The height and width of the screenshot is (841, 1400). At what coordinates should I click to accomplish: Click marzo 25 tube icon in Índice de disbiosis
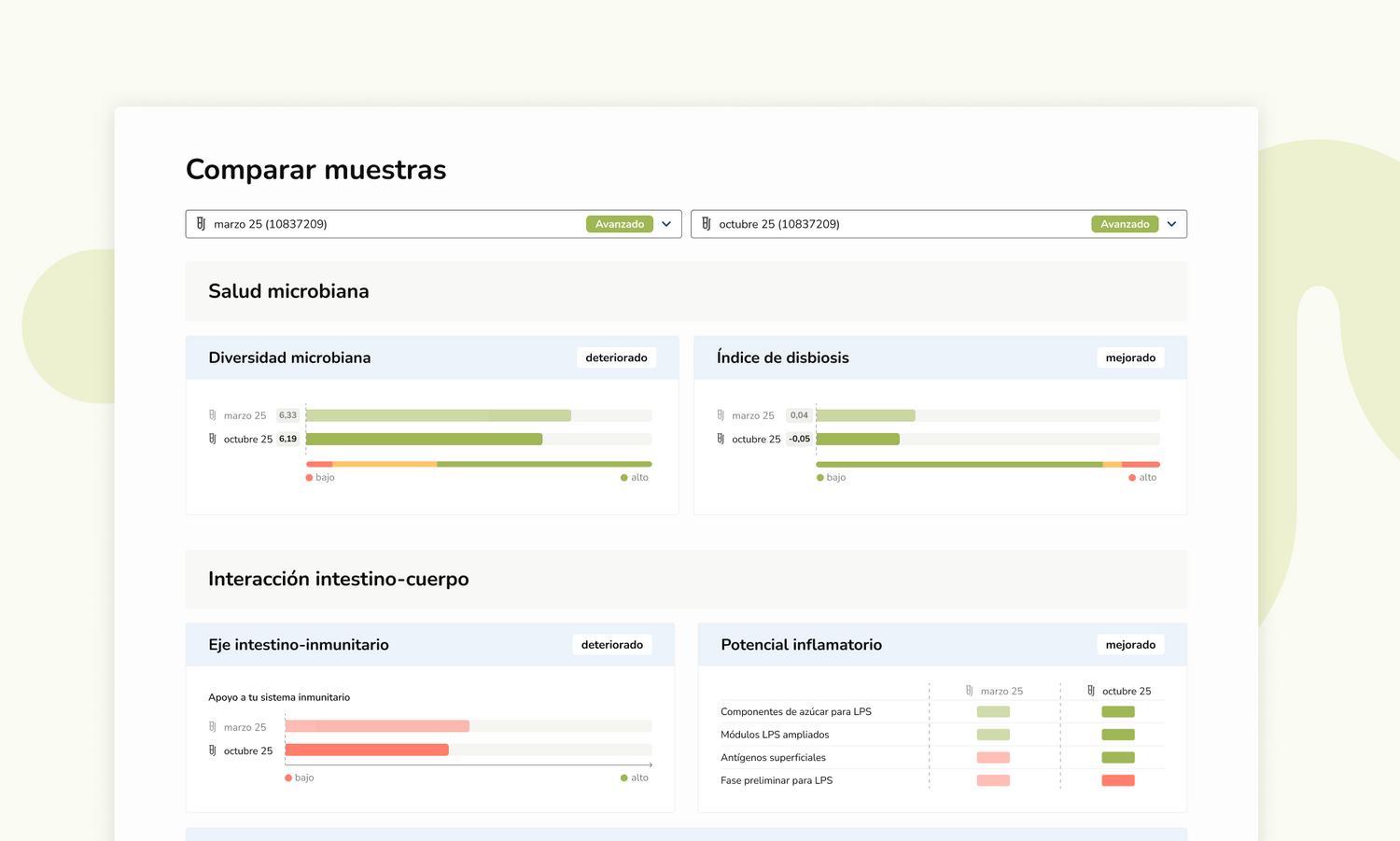point(721,415)
